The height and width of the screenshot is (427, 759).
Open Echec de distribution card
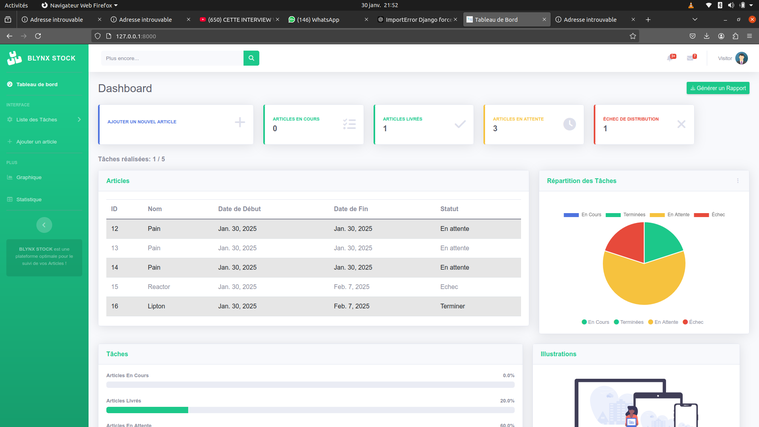pyautogui.click(x=644, y=124)
